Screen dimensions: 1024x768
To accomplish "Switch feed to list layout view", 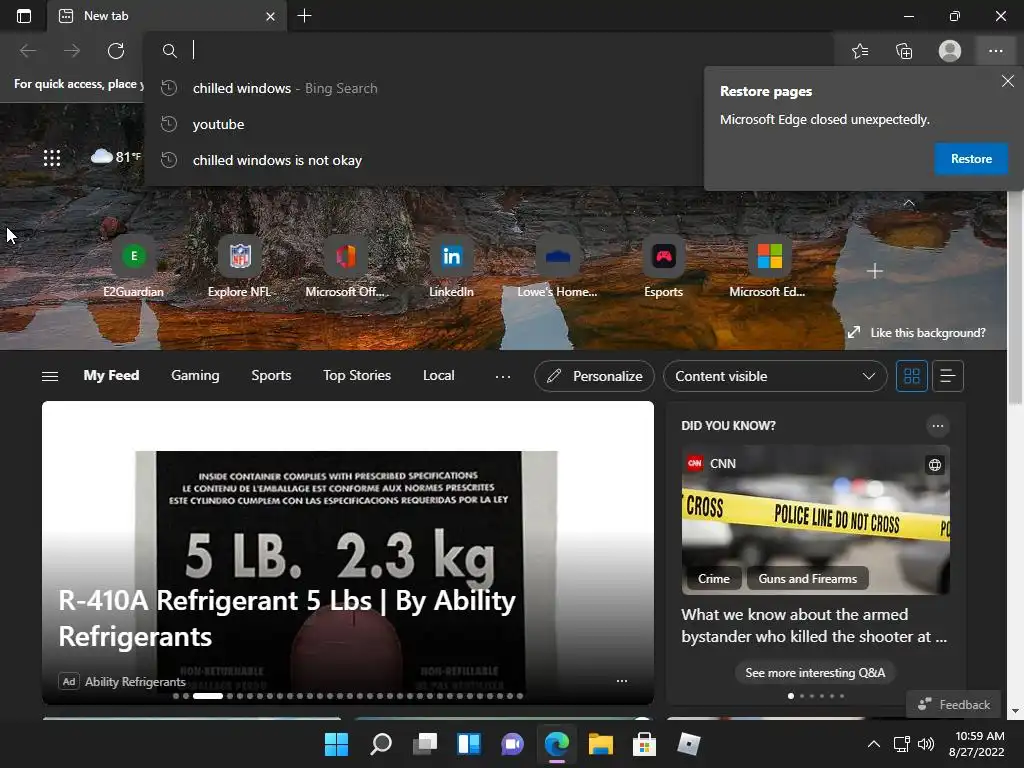I will (x=948, y=376).
